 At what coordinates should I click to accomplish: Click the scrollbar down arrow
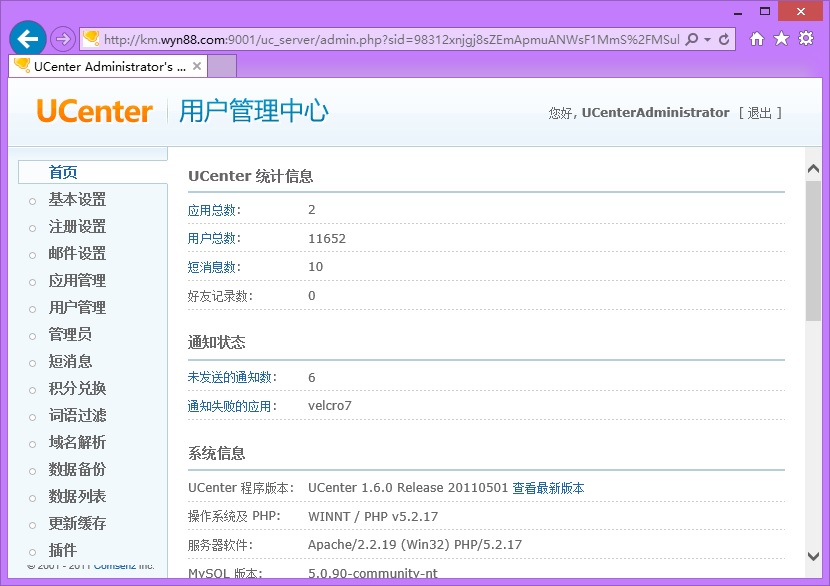[814, 556]
